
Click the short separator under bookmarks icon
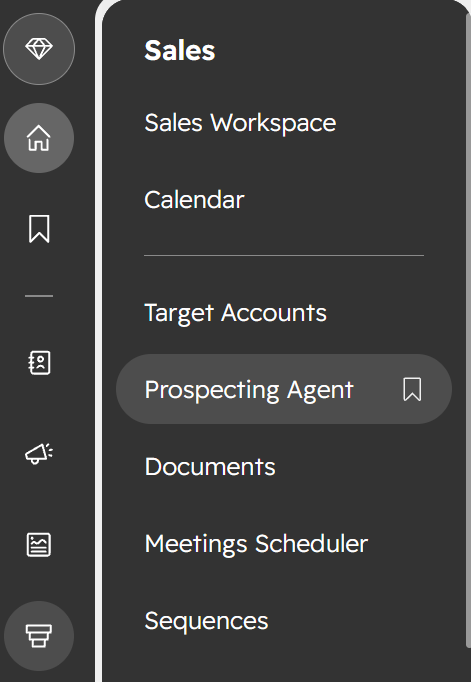(x=39, y=296)
